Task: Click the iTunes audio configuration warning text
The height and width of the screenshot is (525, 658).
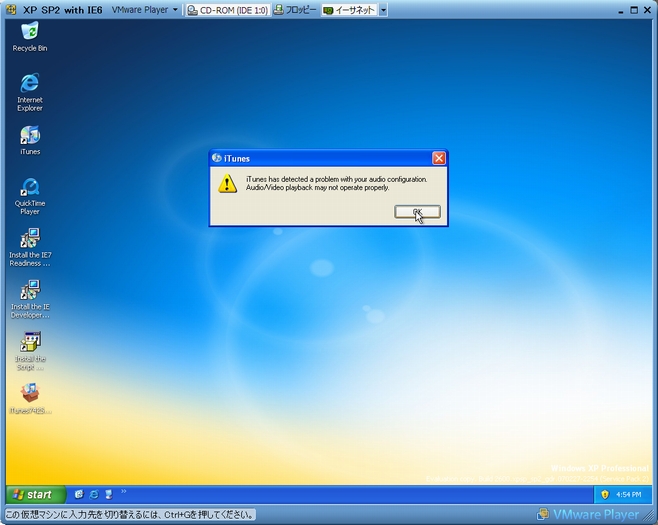Action: pyautogui.click(x=336, y=183)
